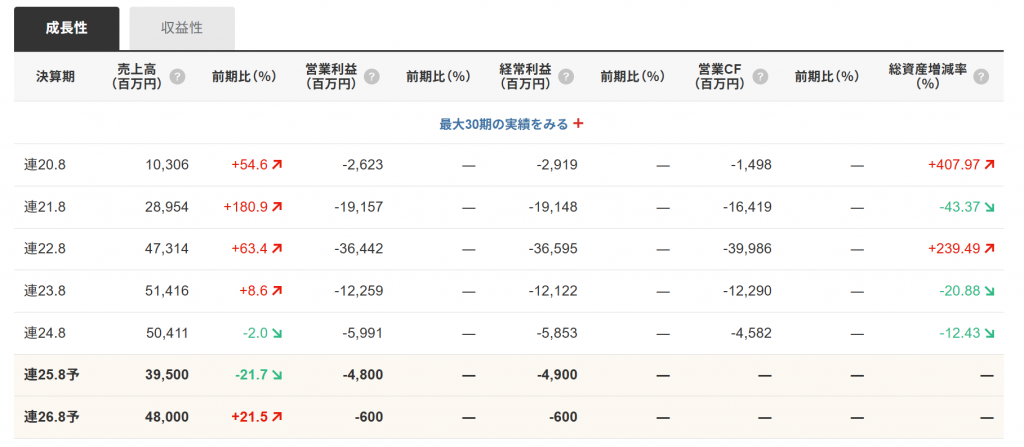Open help icon next to 営業利益
The width and height of the screenshot is (1024, 447).
point(371,76)
